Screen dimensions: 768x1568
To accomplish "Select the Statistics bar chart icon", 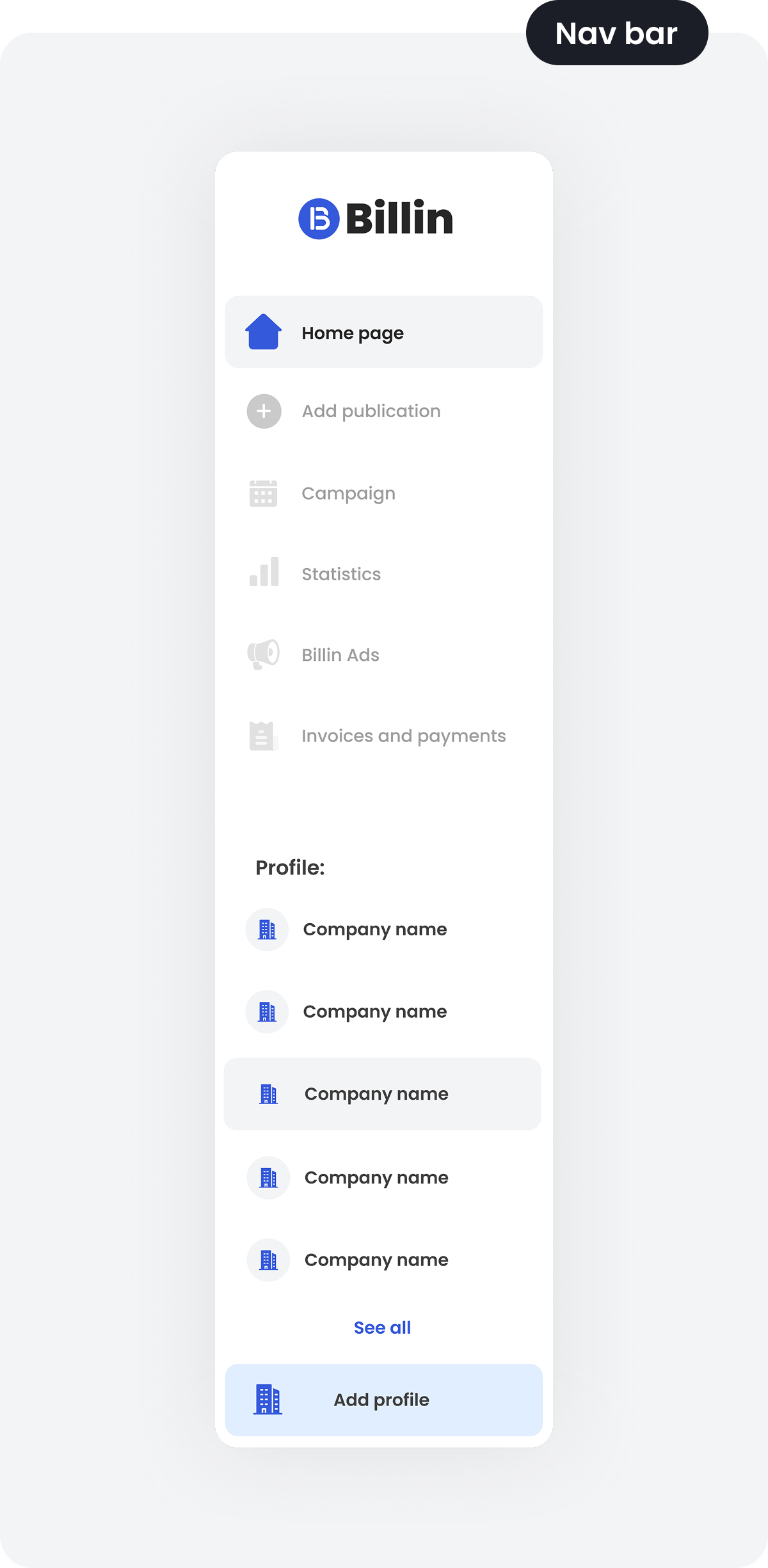I will [x=264, y=572].
